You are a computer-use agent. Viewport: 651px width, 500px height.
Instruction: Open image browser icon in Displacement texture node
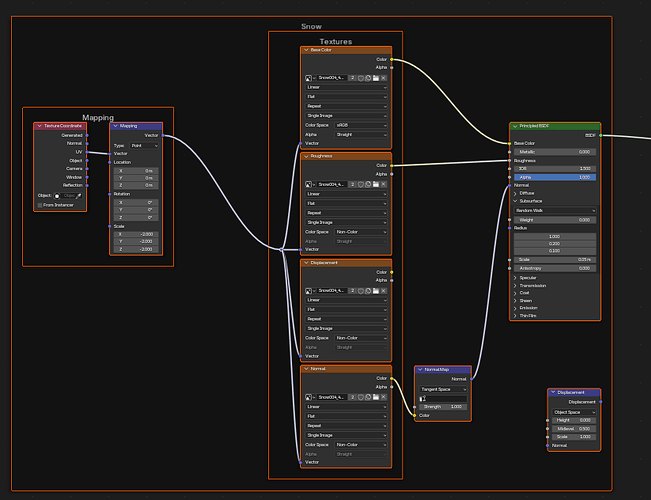310,291
